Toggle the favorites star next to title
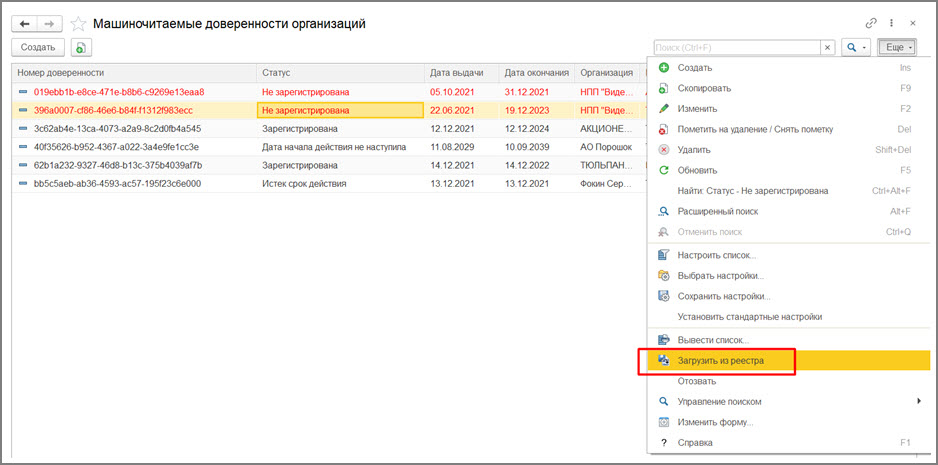 [77, 22]
